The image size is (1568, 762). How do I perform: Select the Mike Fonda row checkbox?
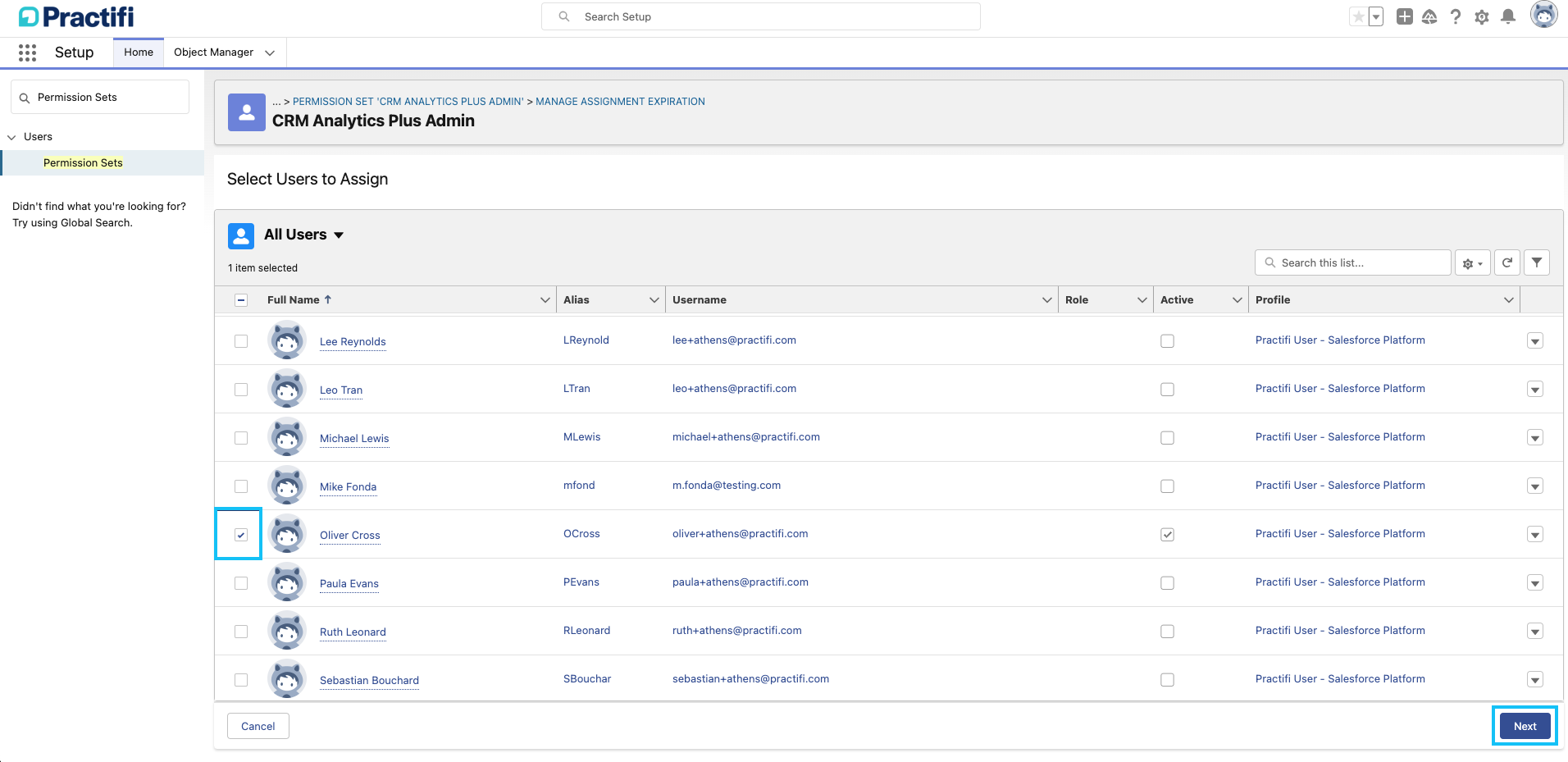tap(241, 486)
